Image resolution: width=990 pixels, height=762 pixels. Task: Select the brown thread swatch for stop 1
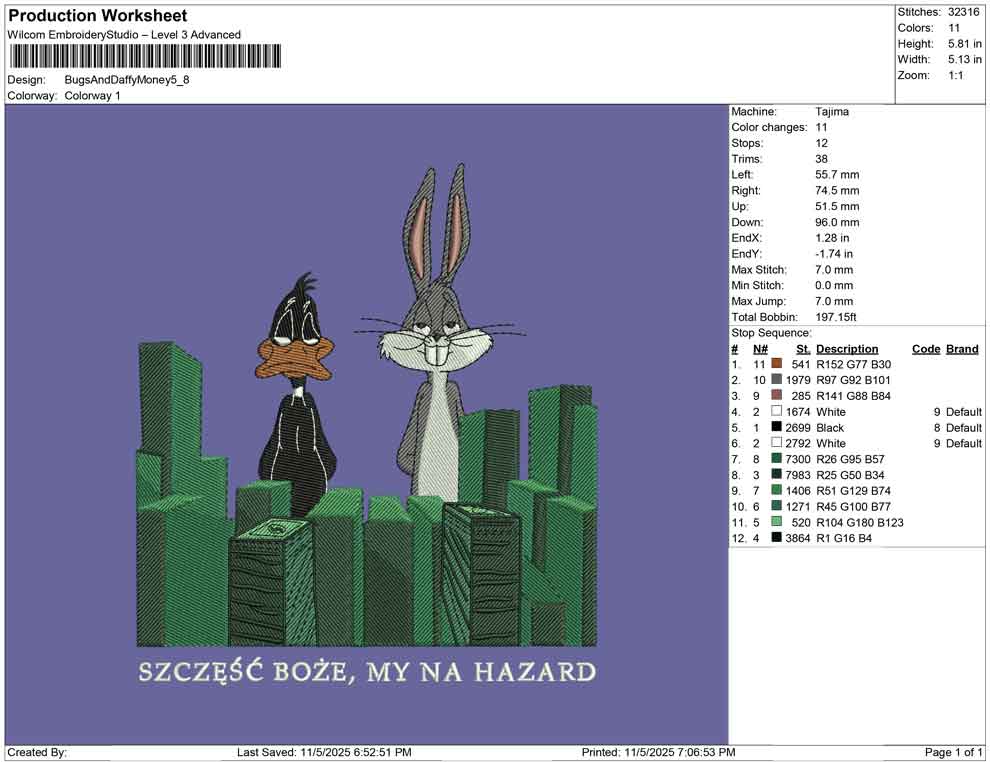point(775,364)
